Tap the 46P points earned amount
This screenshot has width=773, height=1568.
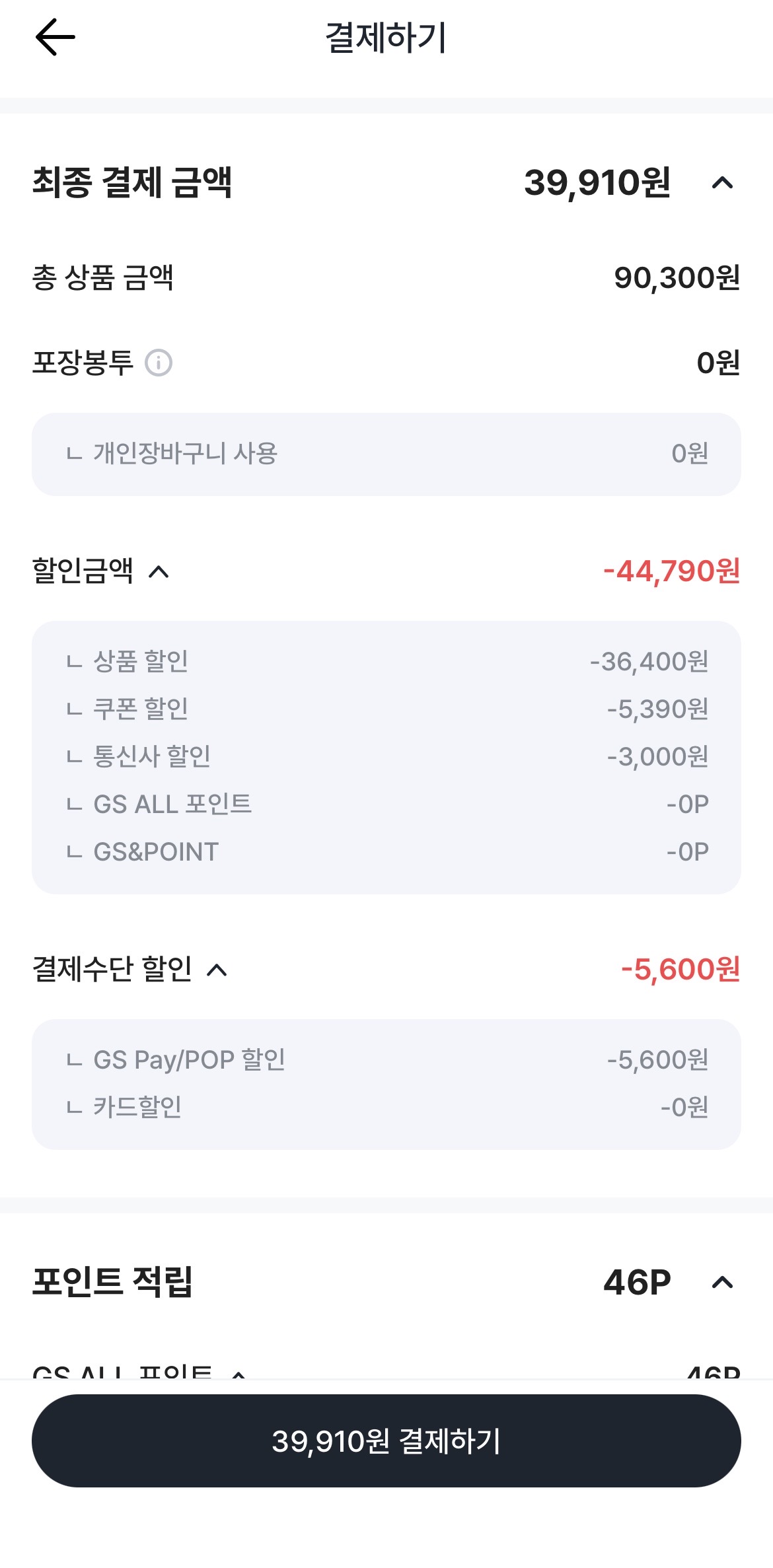pyautogui.click(x=637, y=1282)
